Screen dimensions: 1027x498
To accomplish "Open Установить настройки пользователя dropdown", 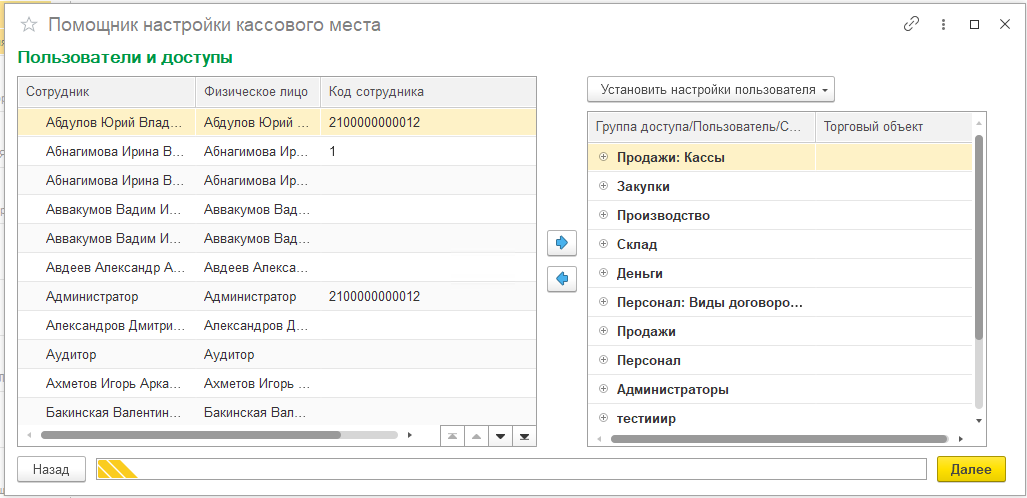I will tap(711, 90).
